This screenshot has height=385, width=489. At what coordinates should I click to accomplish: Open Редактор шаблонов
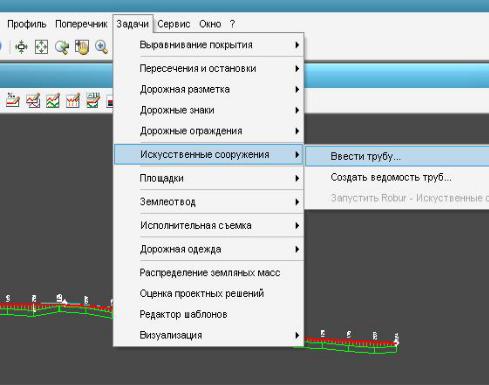pyautogui.click(x=208, y=314)
